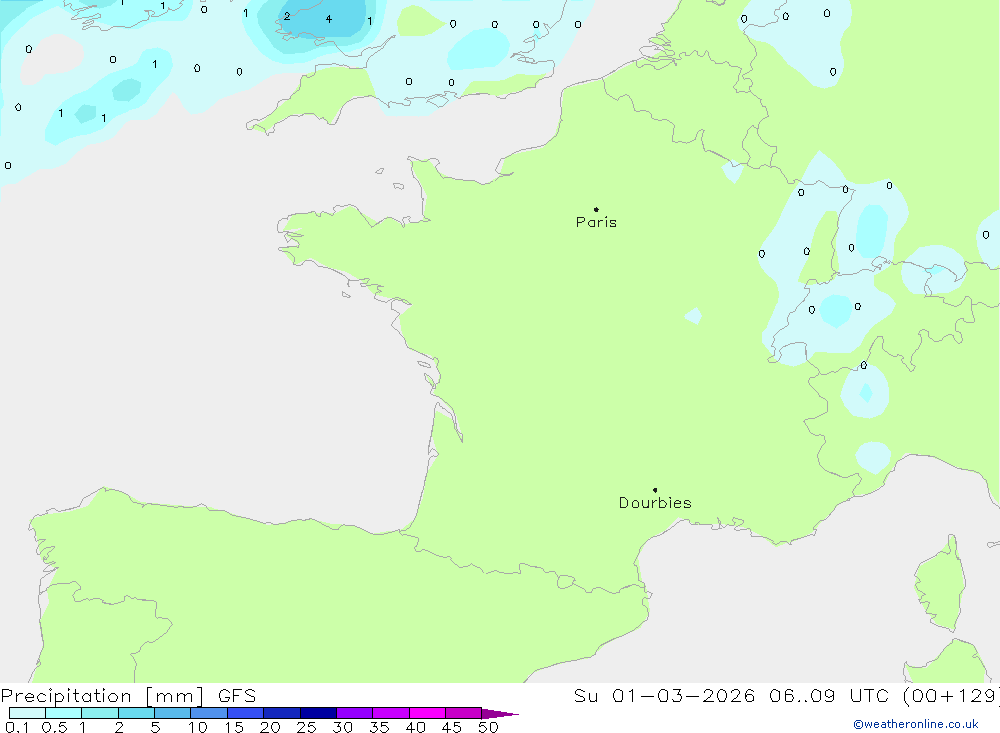Click the legend label 50

point(488,727)
